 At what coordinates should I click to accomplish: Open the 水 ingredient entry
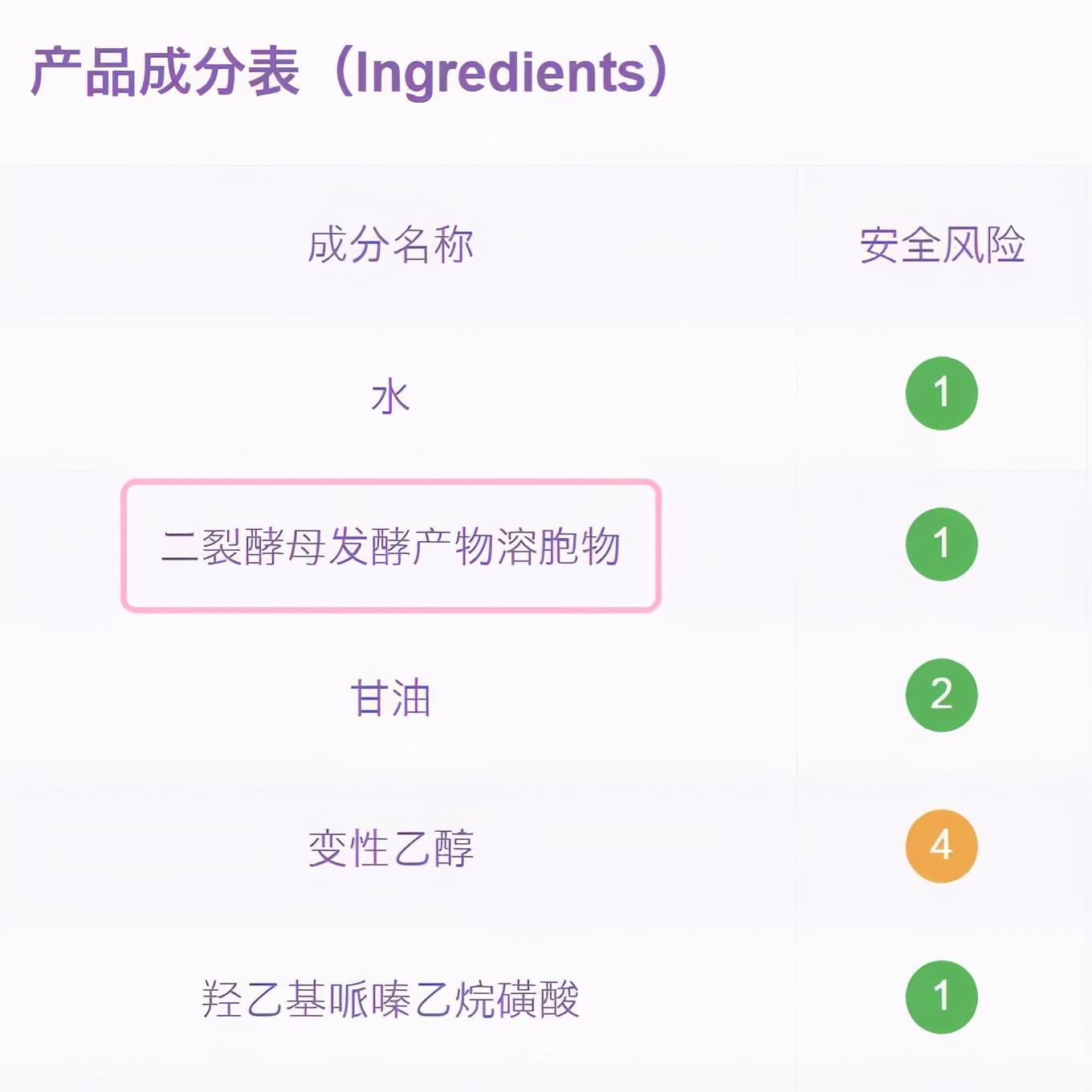tap(390, 397)
